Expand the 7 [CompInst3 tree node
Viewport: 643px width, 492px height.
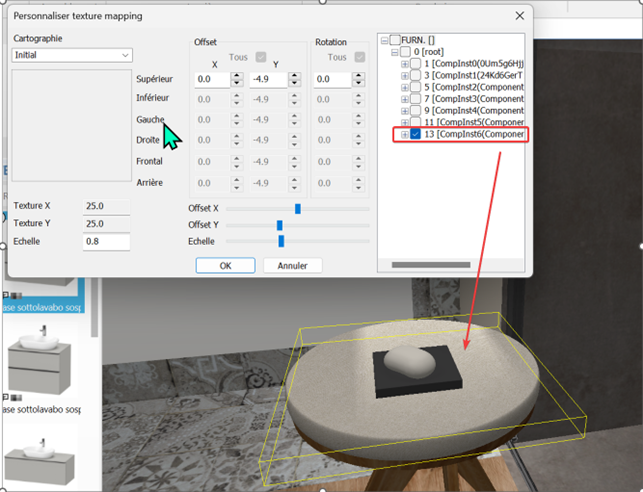405,99
